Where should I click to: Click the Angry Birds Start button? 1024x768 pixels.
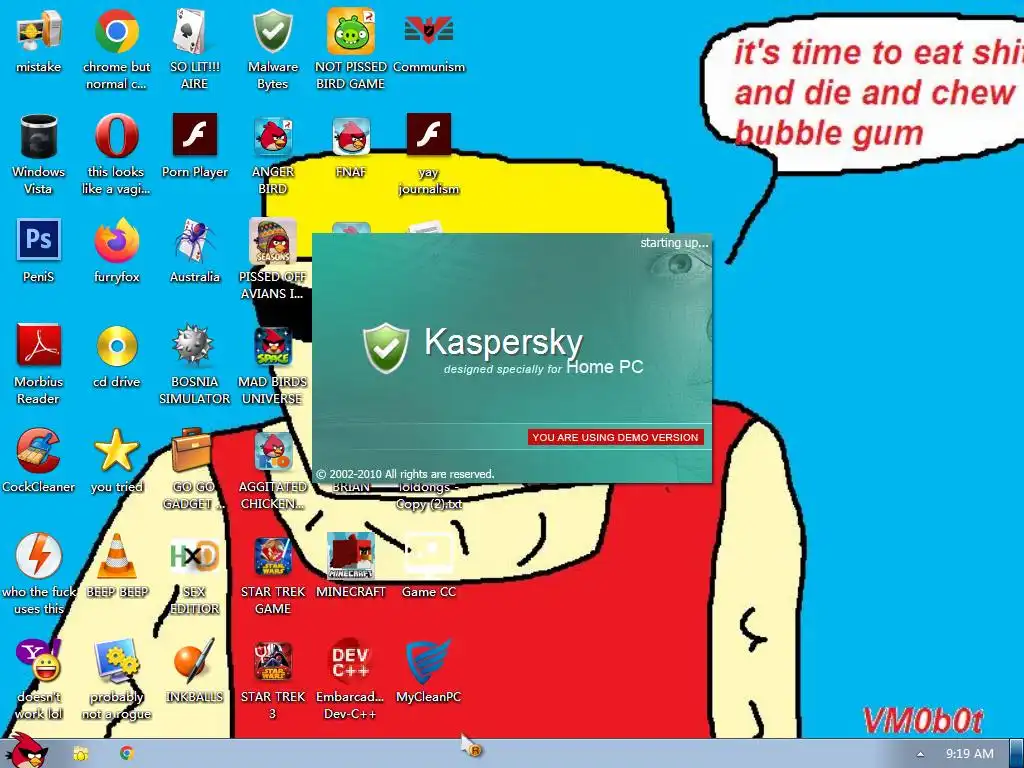coord(26,751)
